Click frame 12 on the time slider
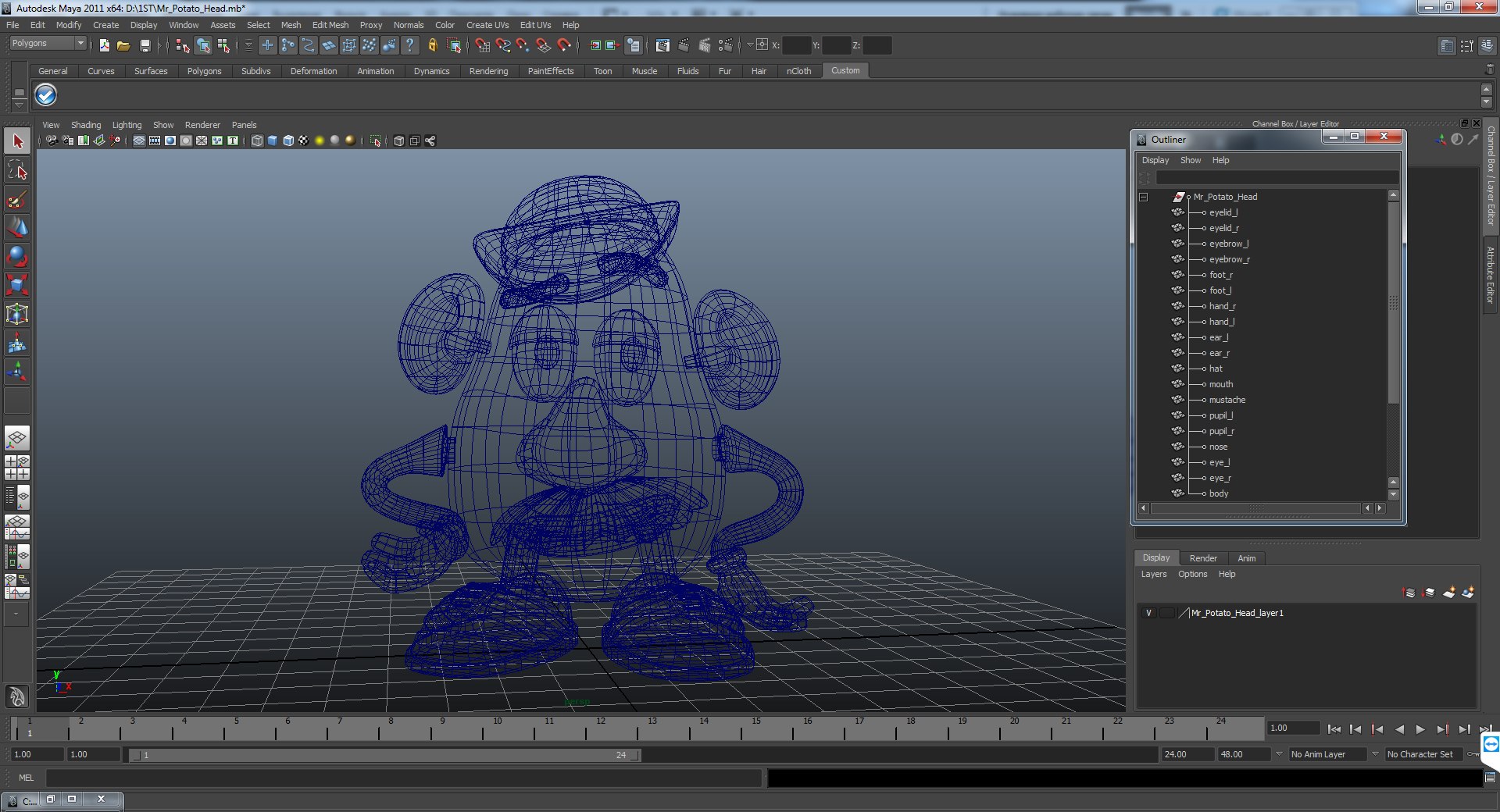This screenshot has width=1500, height=812. click(x=601, y=729)
